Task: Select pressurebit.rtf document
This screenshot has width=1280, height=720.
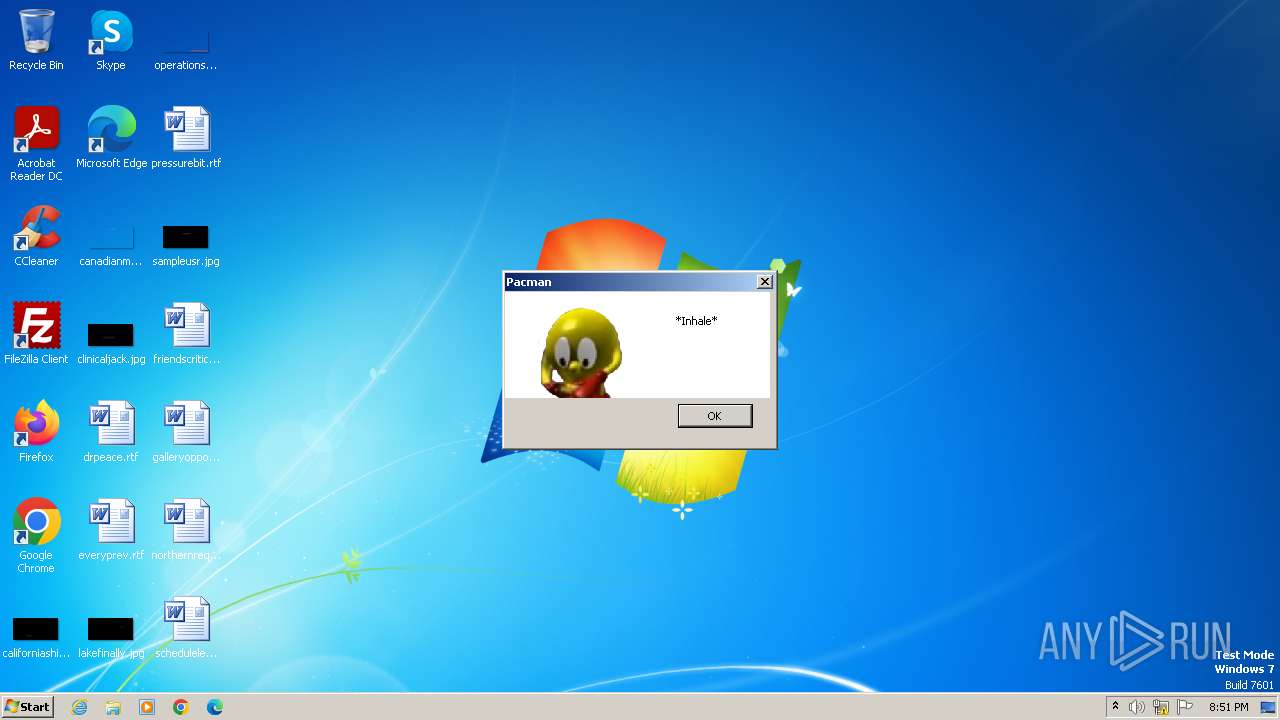Action: pyautogui.click(x=186, y=138)
